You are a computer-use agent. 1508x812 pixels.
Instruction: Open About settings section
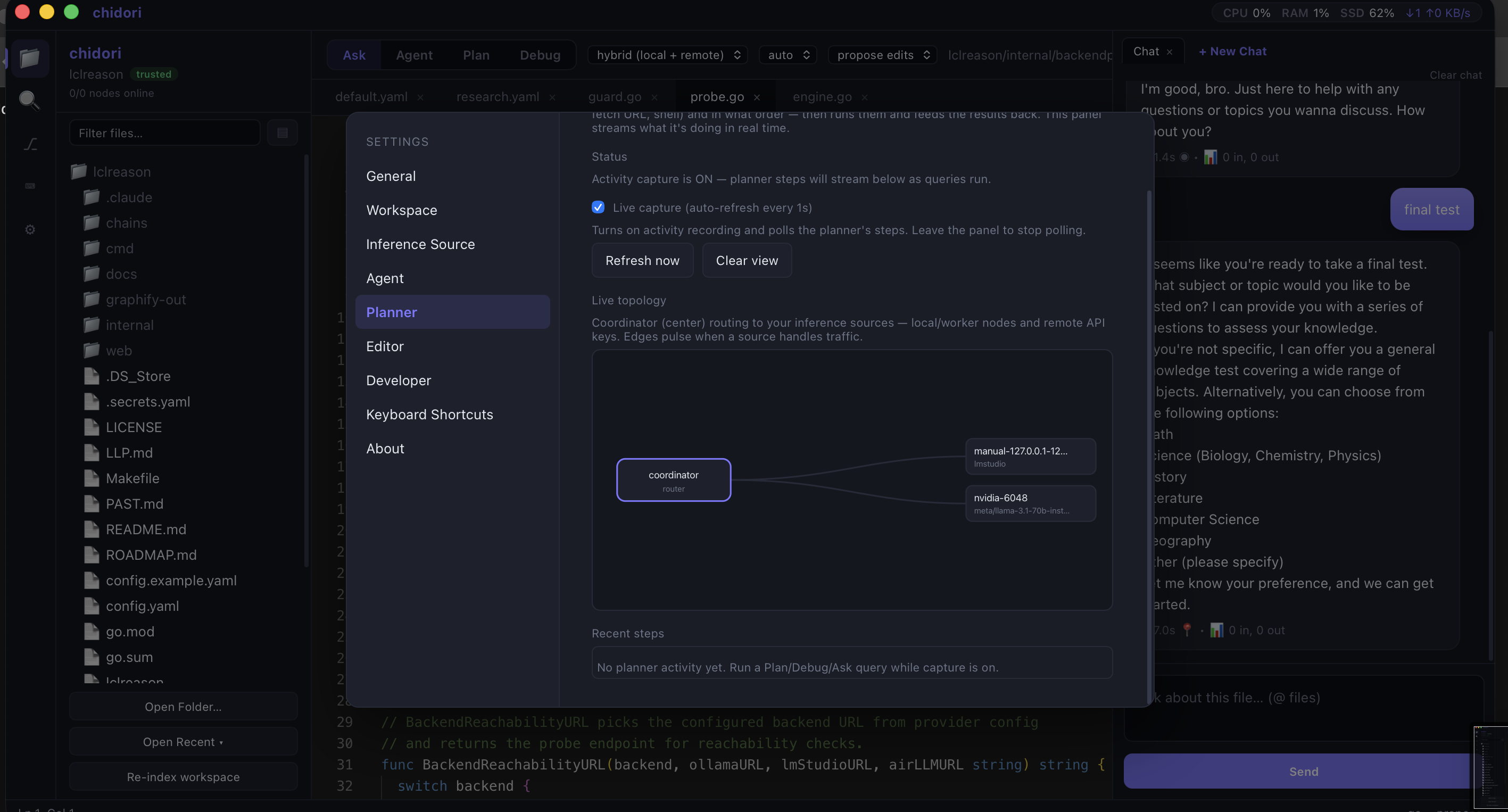(x=452, y=449)
